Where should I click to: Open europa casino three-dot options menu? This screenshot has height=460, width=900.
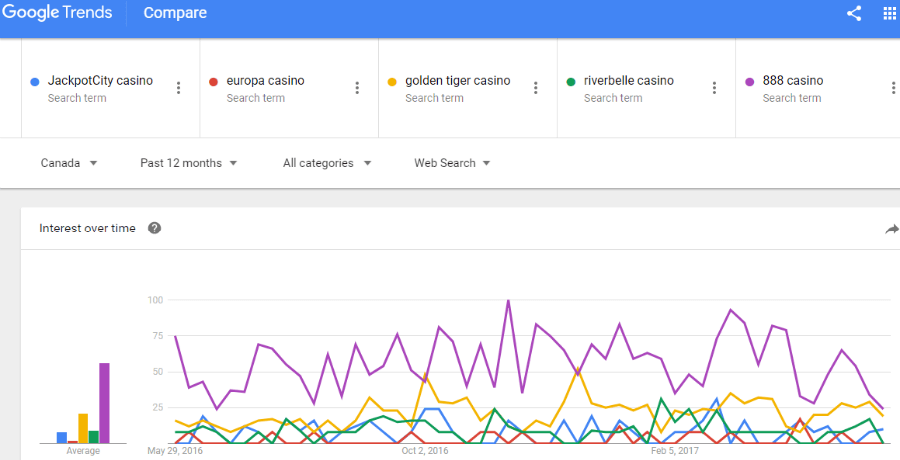(x=357, y=88)
